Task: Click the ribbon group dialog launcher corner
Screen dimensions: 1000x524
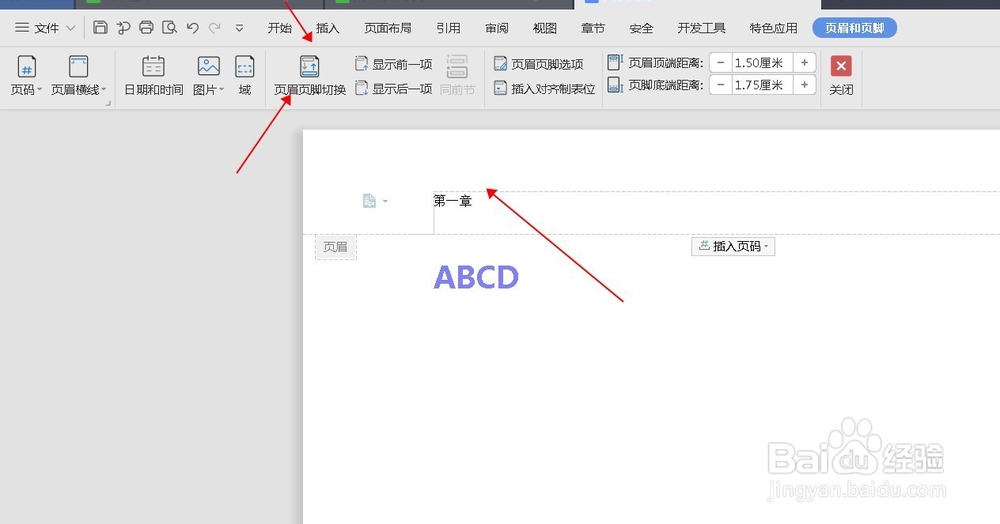Action: (x=108, y=103)
